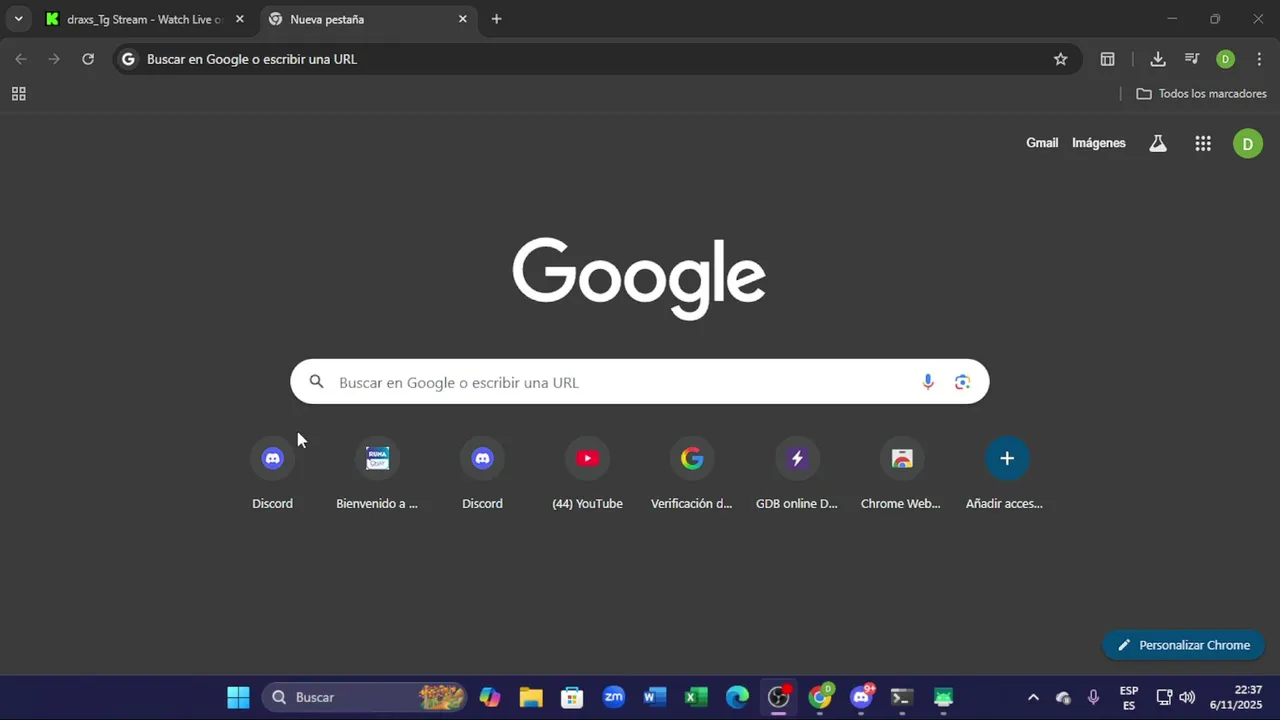Click the Windows taskbar Buscar field
1280x720 pixels.
[x=364, y=697]
